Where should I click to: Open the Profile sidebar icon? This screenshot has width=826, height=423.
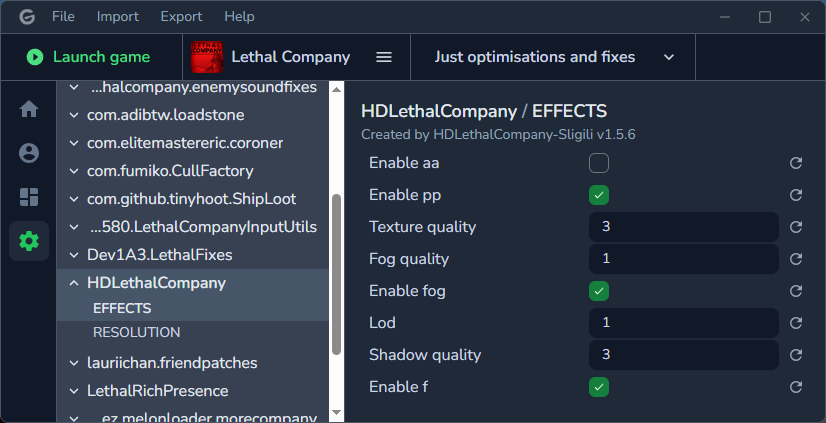point(29,153)
